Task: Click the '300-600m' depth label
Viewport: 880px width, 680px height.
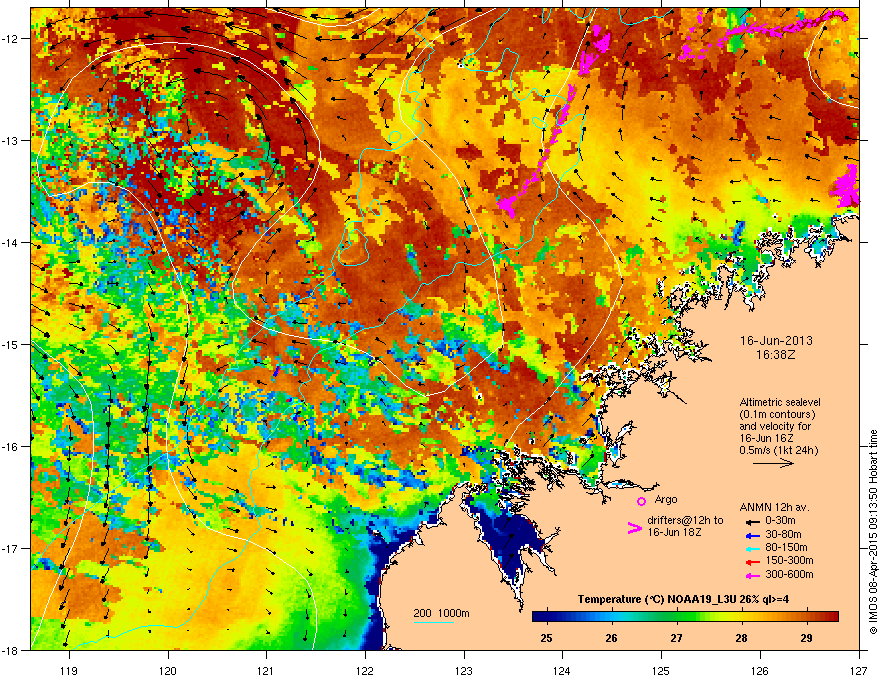Action: (x=789, y=574)
